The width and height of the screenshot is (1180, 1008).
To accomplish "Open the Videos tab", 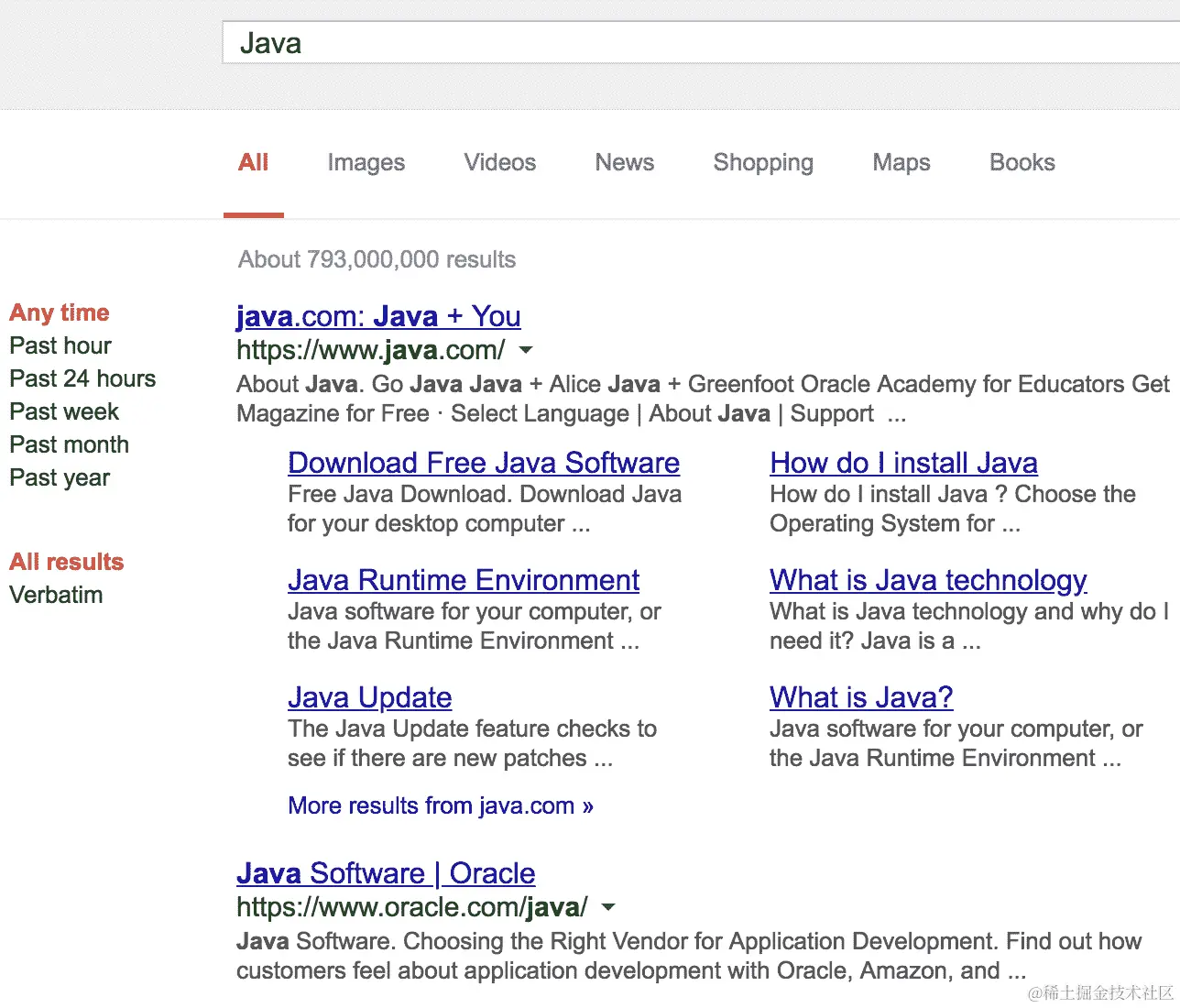I will point(500,163).
